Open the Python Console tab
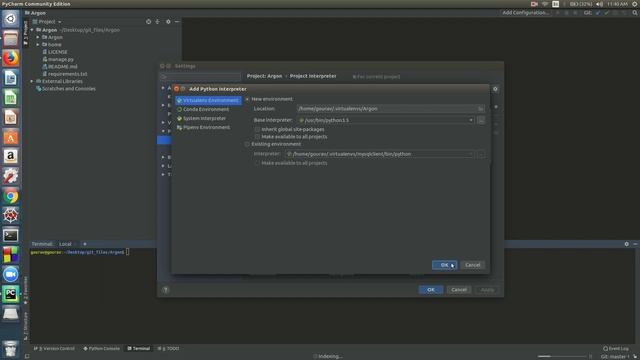640x360 pixels. click(102, 349)
